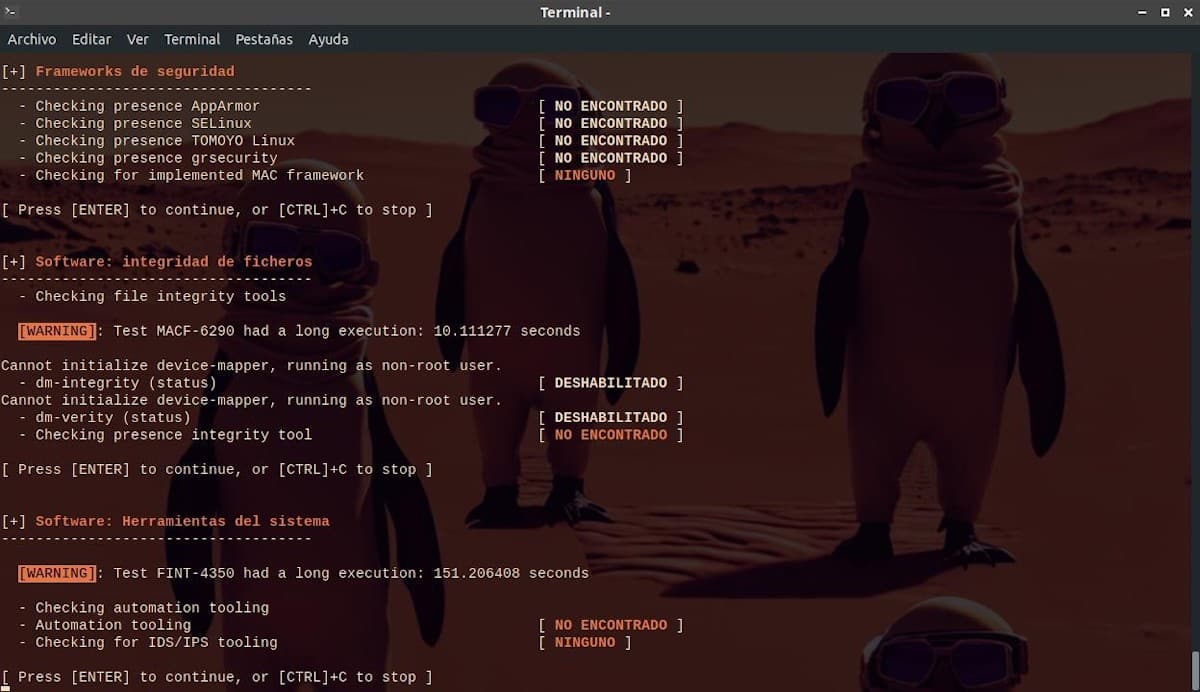Click the DESHABILITADO status for dm-integrity
The image size is (1200, 692).
tap(610, 383)
